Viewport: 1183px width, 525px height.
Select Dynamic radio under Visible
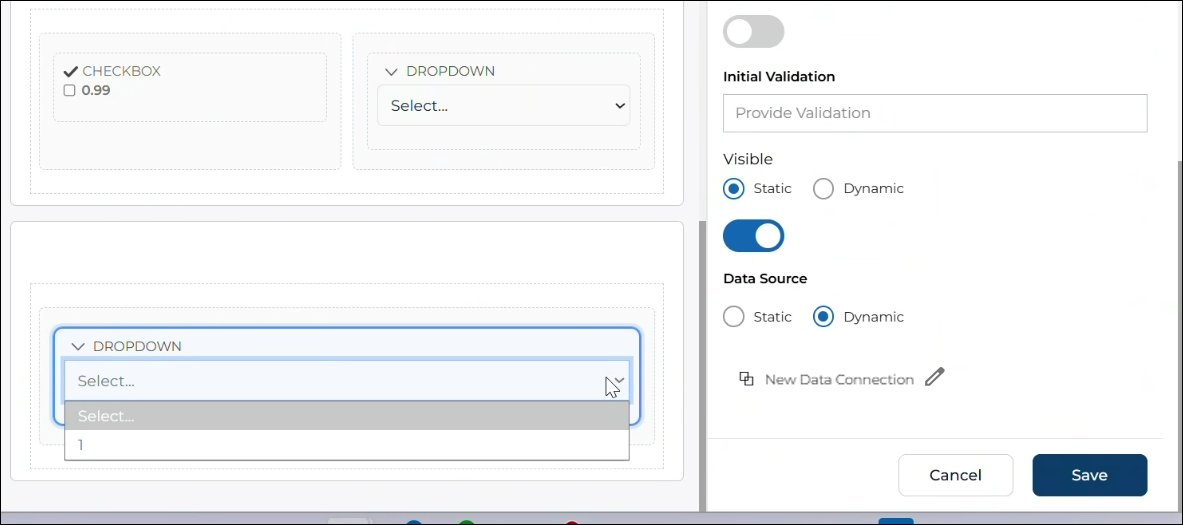pyautogui.click(x=823, y=189)
